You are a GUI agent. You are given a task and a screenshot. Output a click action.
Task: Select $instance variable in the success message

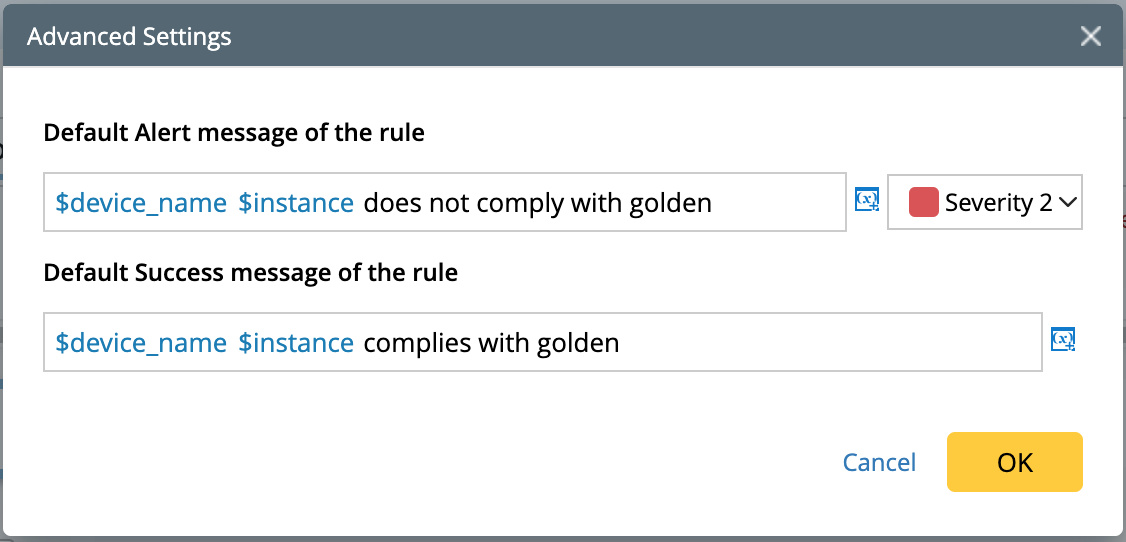pos(296,343)
